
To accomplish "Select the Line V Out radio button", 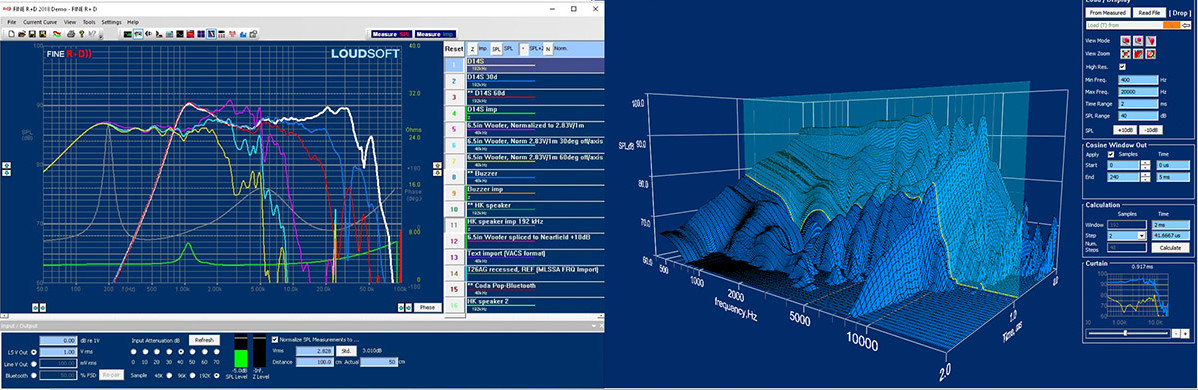I will point(34,363).
